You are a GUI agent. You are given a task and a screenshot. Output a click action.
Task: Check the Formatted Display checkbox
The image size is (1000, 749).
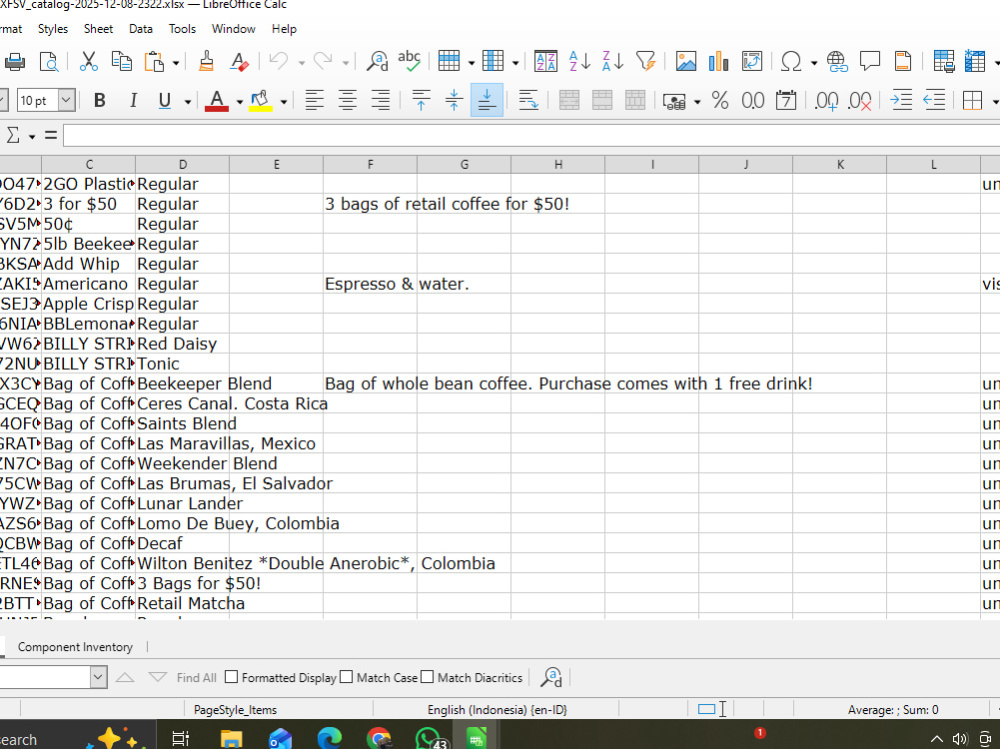tap(232, 677)
